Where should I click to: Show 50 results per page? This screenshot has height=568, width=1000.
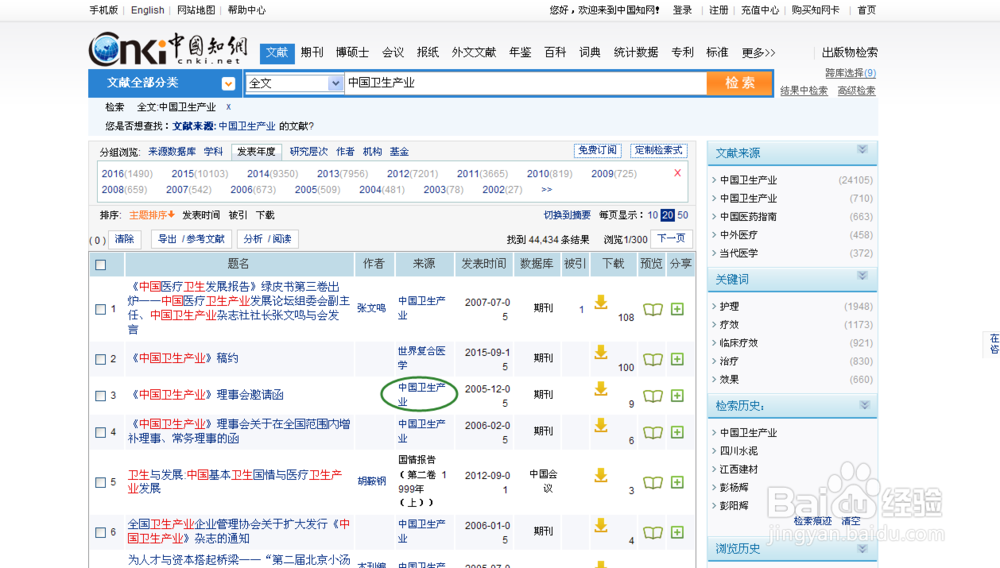(682, 215)
